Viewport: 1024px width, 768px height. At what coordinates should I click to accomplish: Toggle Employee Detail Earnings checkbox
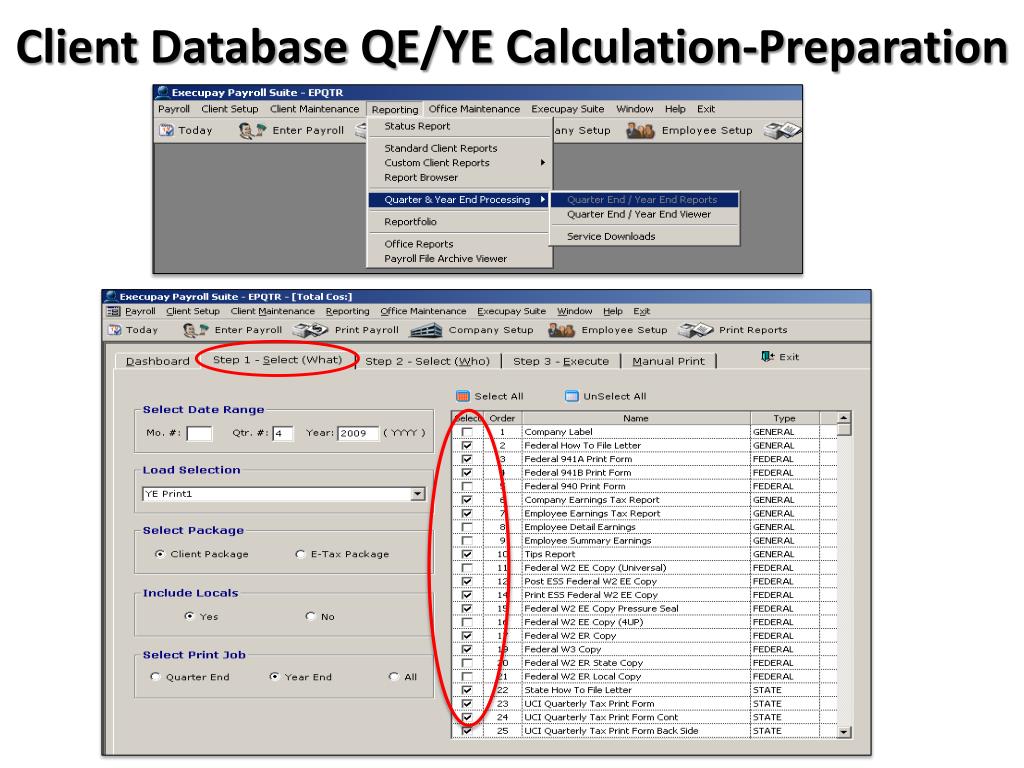click(467, 528)
